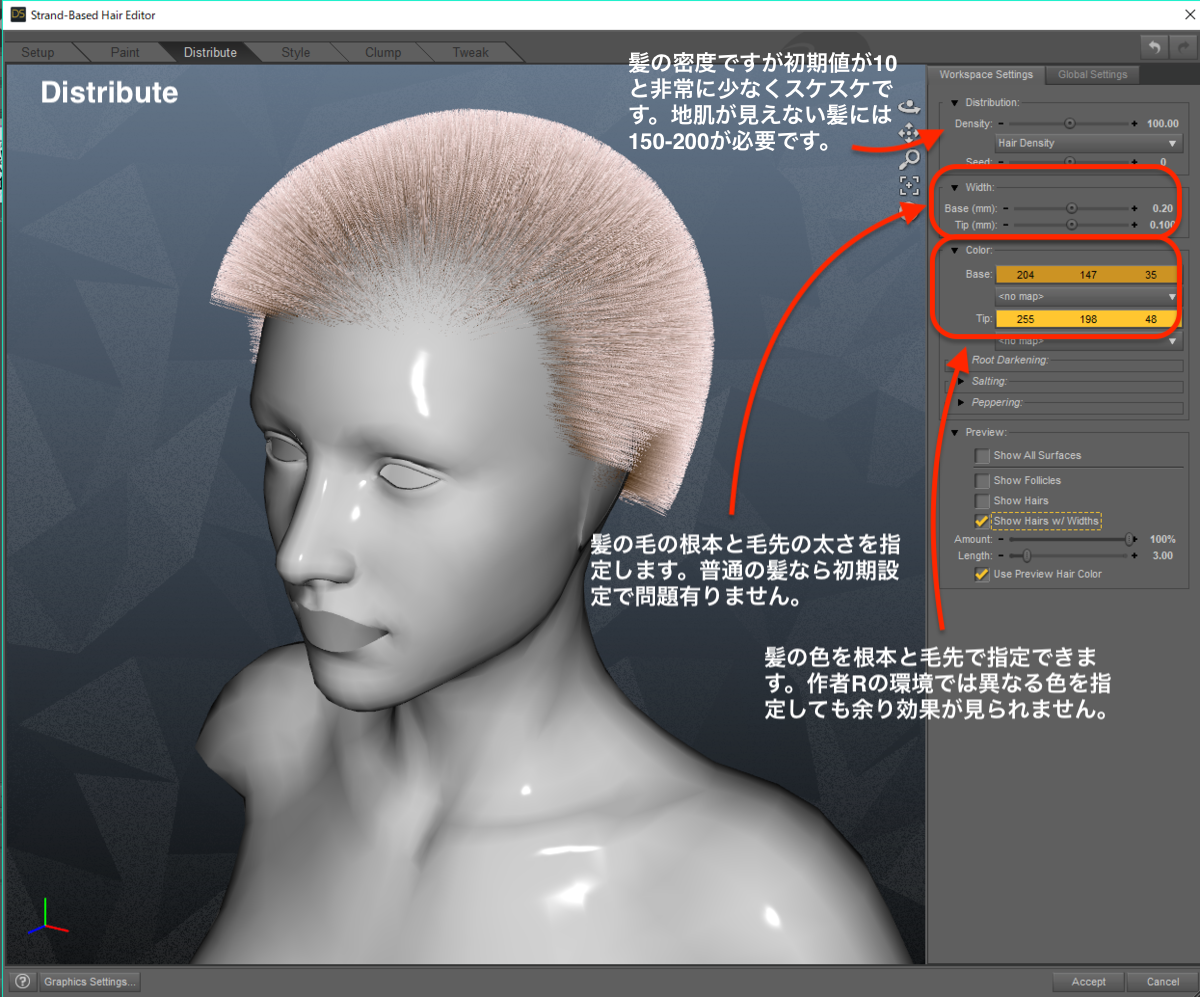Click the Base color swatch

(x=1088, y=274)
